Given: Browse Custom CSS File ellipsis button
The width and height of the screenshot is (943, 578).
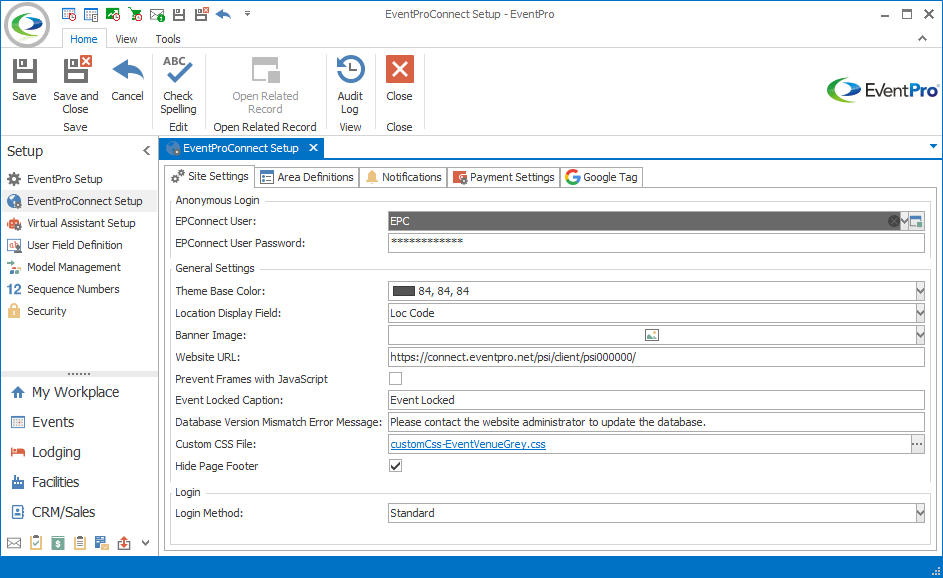Looking at the screenshot, I should [917, 444].
